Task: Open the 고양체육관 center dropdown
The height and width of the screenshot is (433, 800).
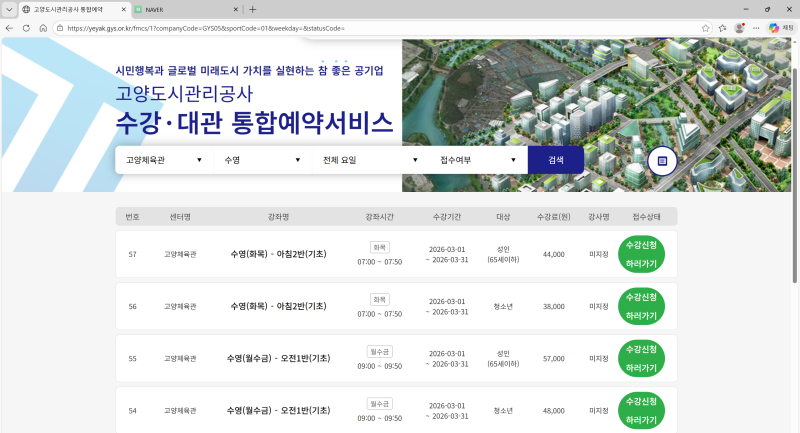Action: coord(164,160)
